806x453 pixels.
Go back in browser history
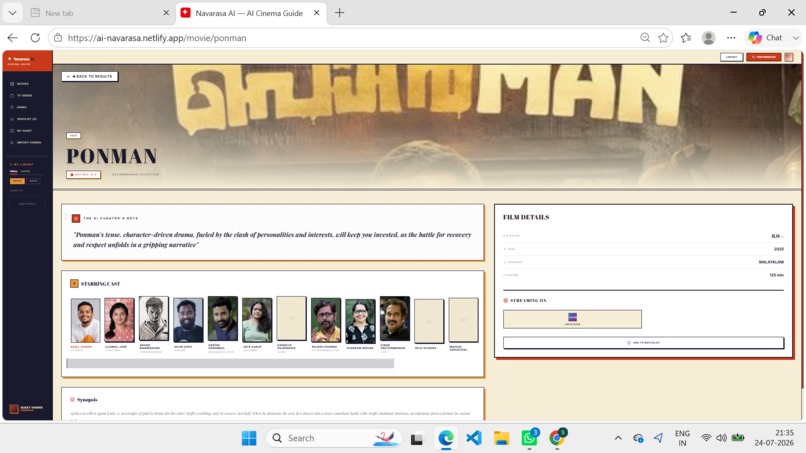click(x=12, y=38)
